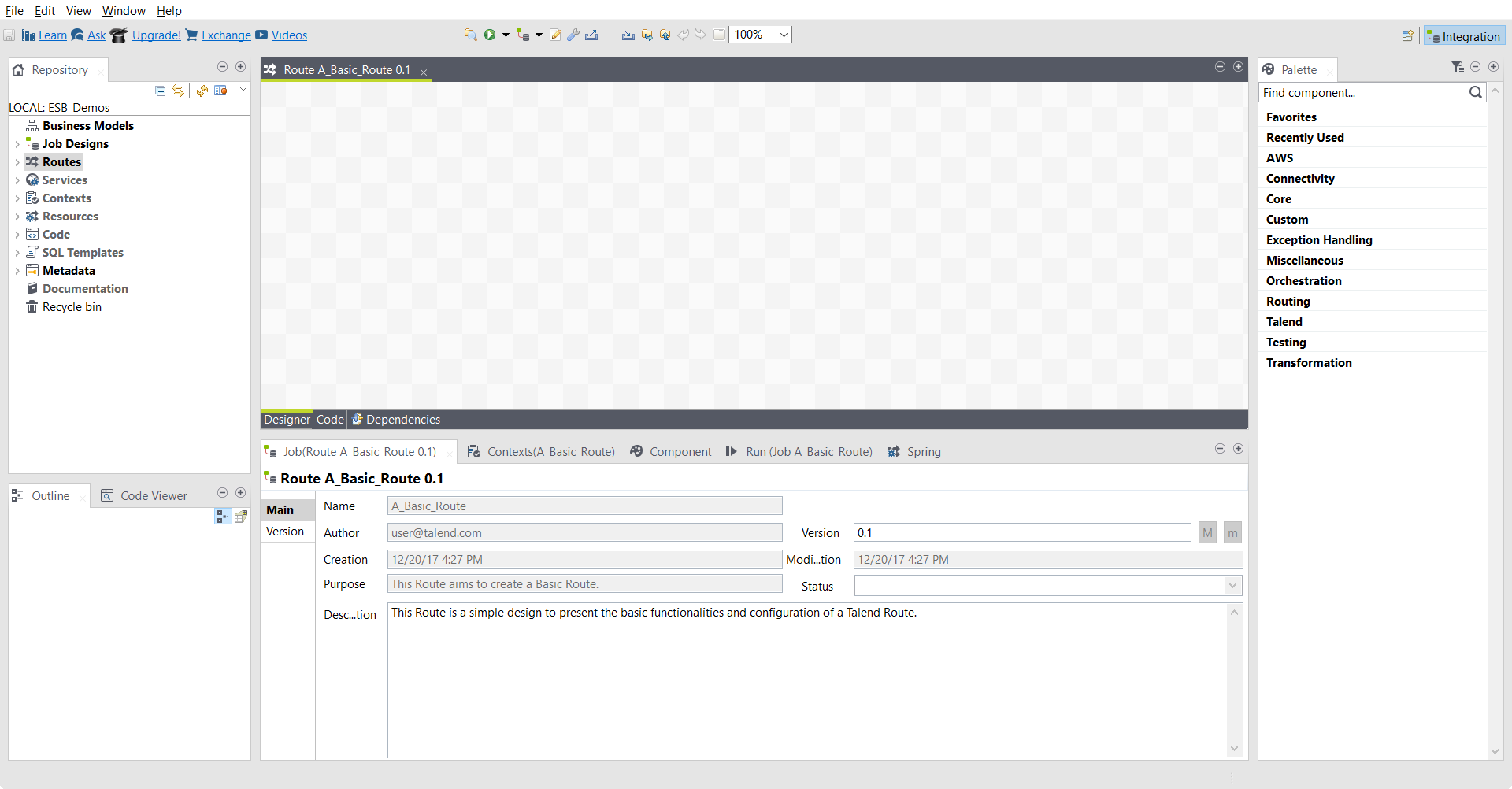The width and height of the screenshot is (1512, 789).
Task: Expand the Transformation palette category
Action: (1309, 363)
